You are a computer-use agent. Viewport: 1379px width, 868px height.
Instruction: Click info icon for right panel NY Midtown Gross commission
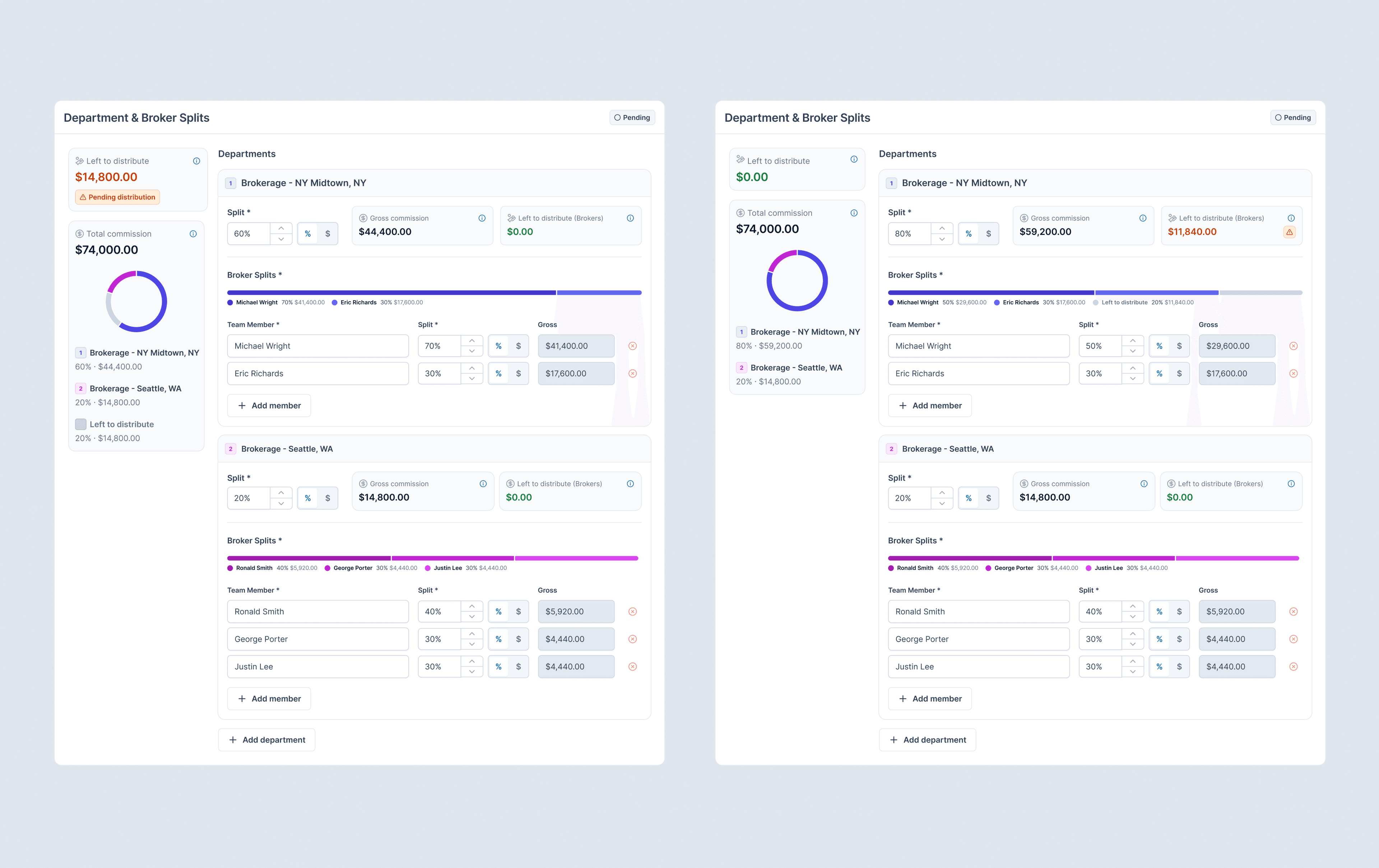coord(1142,218)
